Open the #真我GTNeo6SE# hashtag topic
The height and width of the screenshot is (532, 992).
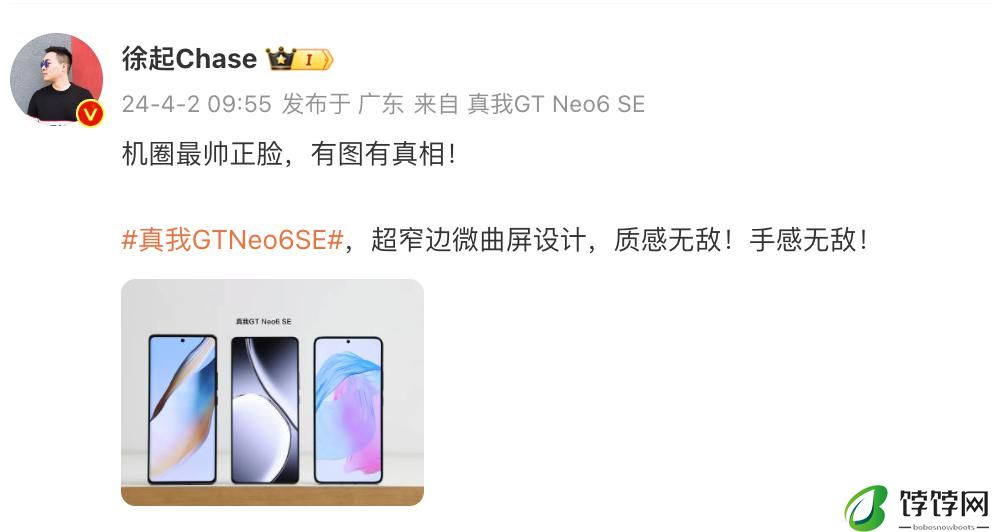(x=232, y=240)
